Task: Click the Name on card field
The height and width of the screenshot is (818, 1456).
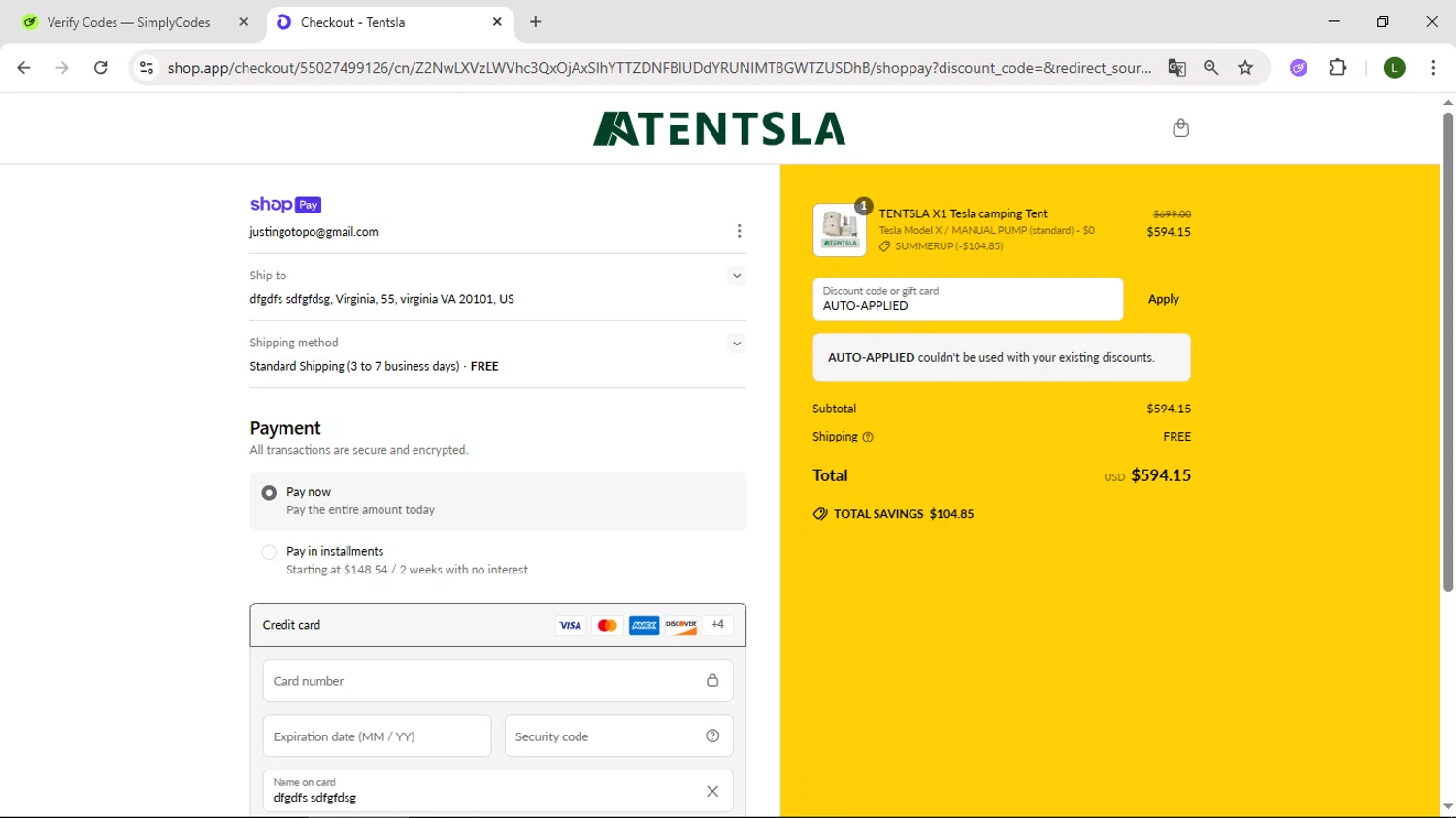Action: click(498, 791)
